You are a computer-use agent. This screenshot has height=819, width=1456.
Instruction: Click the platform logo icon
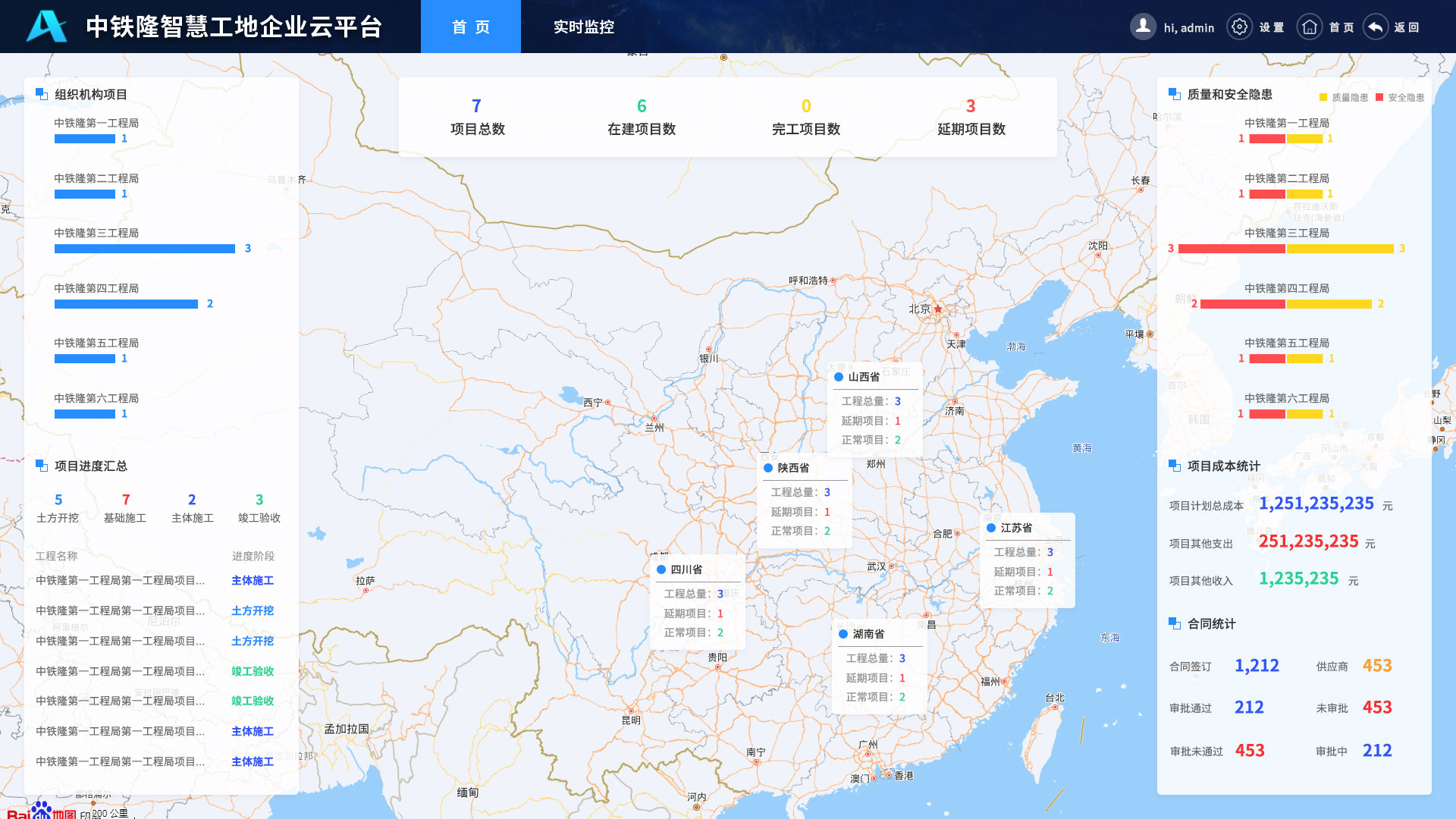pos(46,27)
